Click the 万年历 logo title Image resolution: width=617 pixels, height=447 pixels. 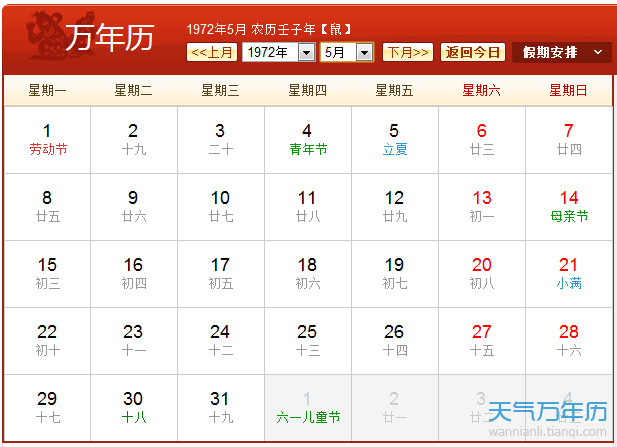(x=109, y=37)
